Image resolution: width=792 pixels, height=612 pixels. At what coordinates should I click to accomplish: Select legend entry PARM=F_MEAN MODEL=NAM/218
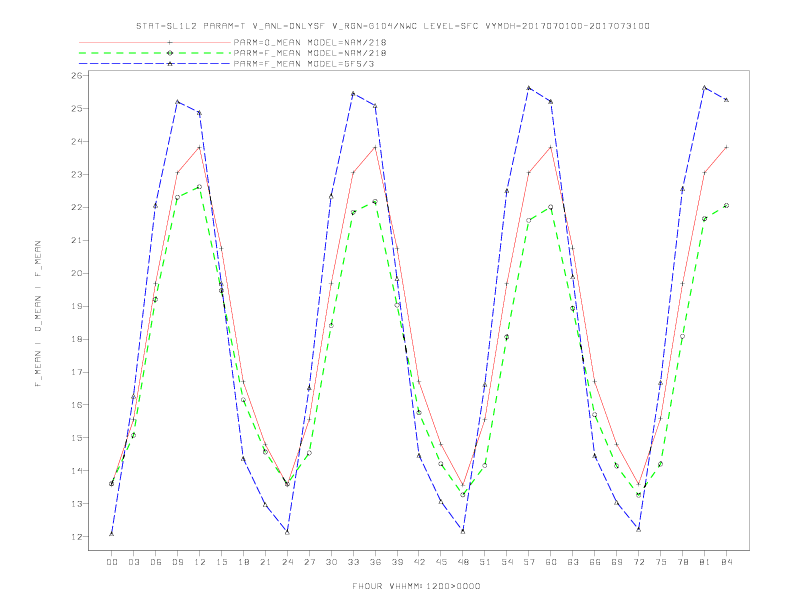pos(310,53)
